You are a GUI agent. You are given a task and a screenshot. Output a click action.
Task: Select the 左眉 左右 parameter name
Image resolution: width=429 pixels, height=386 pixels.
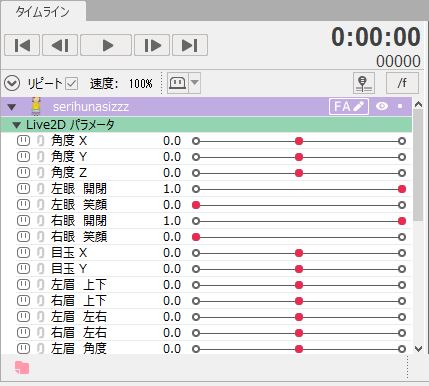79,317
